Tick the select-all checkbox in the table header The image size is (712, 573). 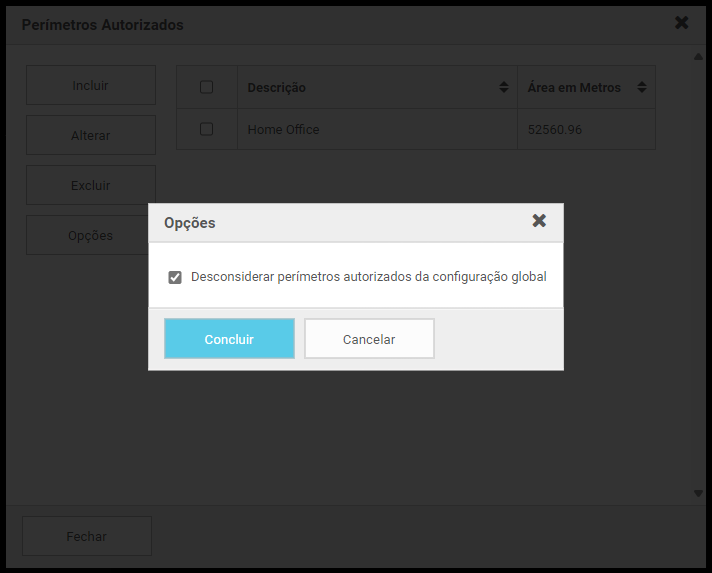pyautogui.click(x=207, y=88)
